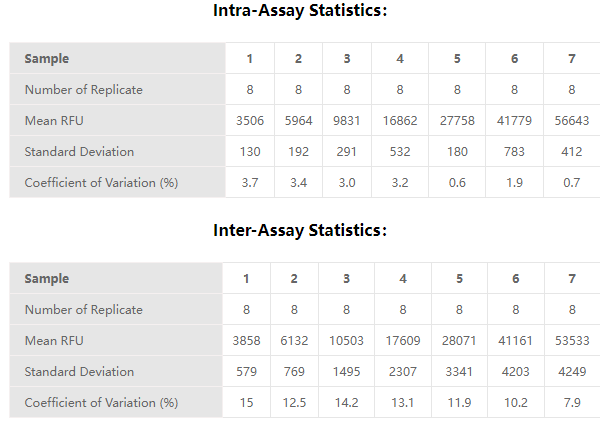Viewport: 600px width, 422px height.
Task: Click the Inter-Assay Statistics heading
Action: click(300, 231)
